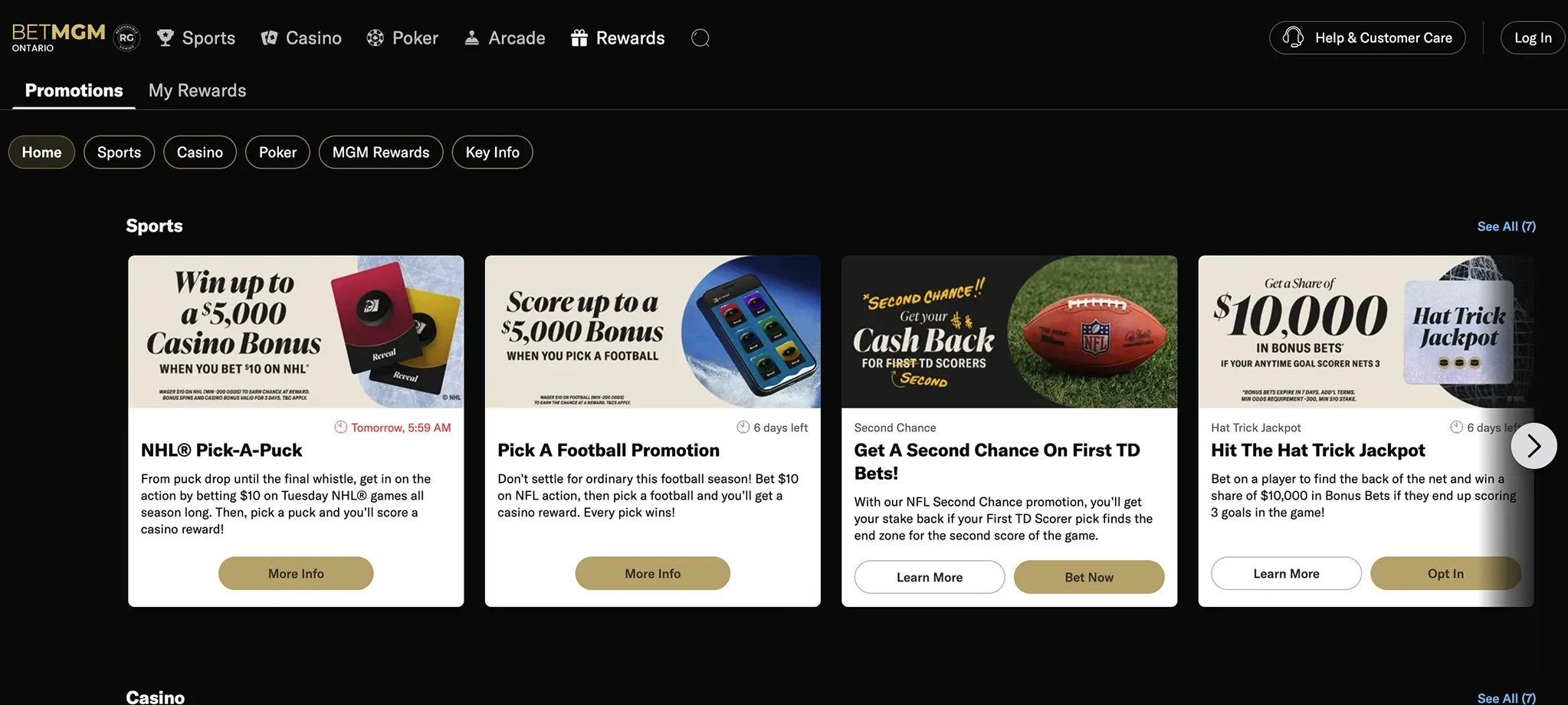Image resolution: width=1568 pixels, height=705 pixels.
Task: Select the MGM Rewards filter pill
Action: coord(380,152)
